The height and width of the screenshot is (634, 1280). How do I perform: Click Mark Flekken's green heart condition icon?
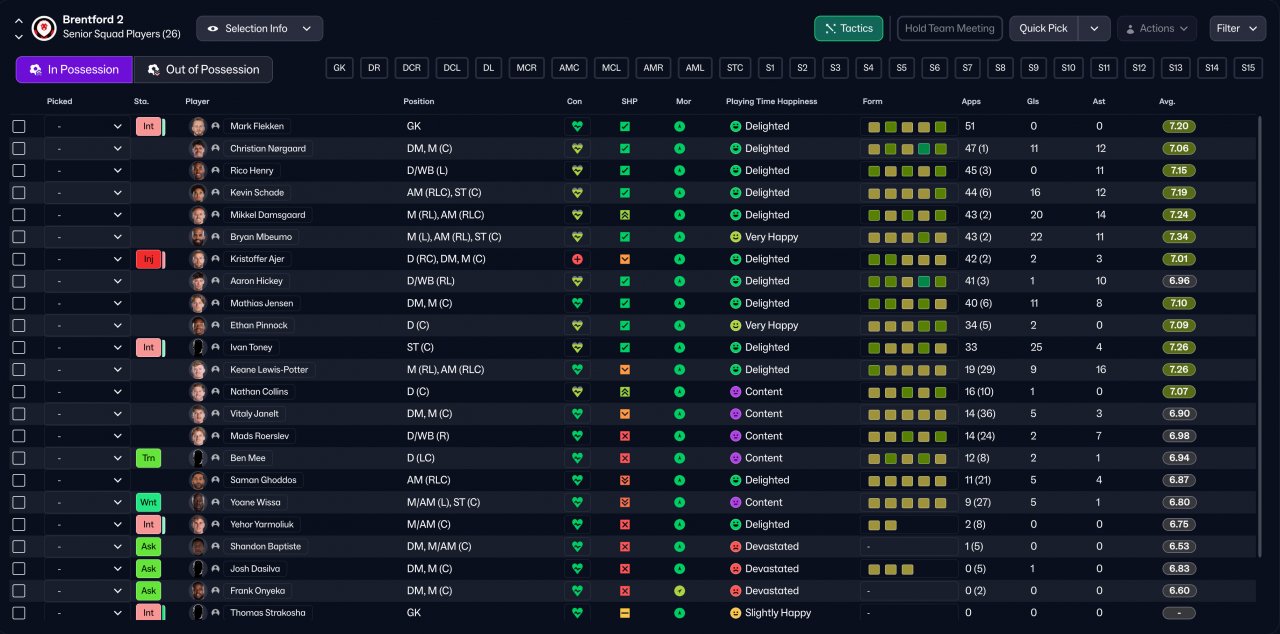point(577,127)
